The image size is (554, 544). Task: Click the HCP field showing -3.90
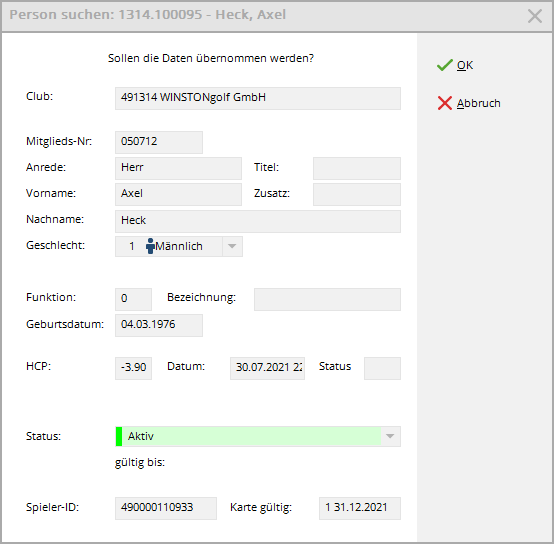133,368
